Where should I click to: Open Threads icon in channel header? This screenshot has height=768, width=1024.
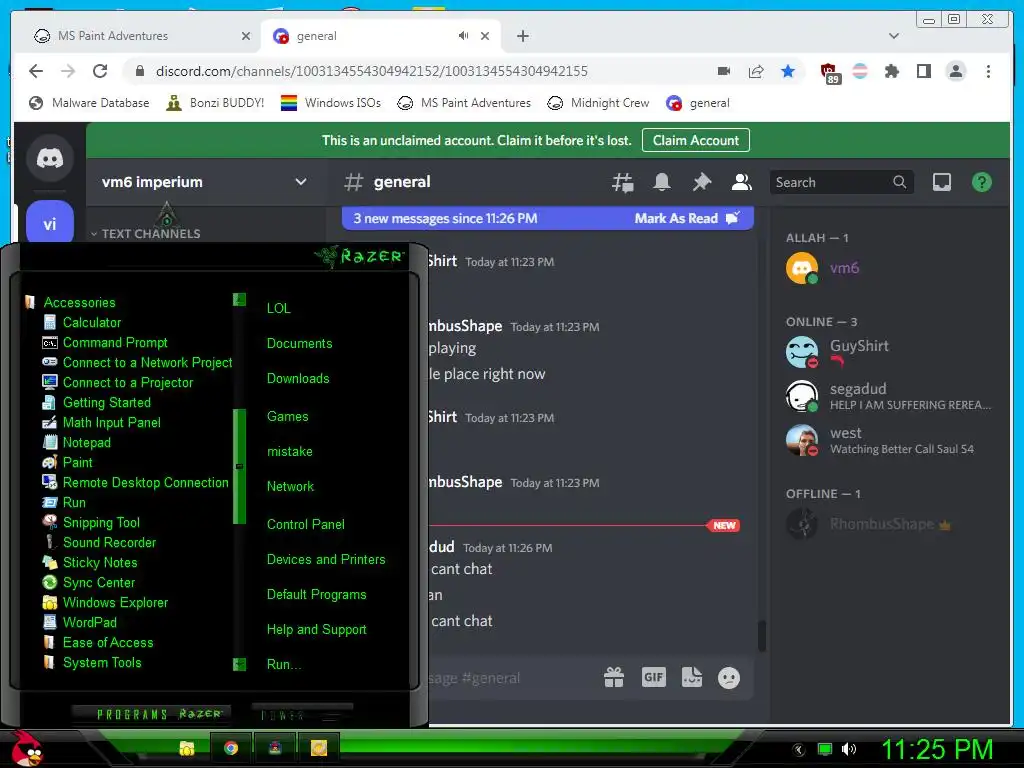622,182
